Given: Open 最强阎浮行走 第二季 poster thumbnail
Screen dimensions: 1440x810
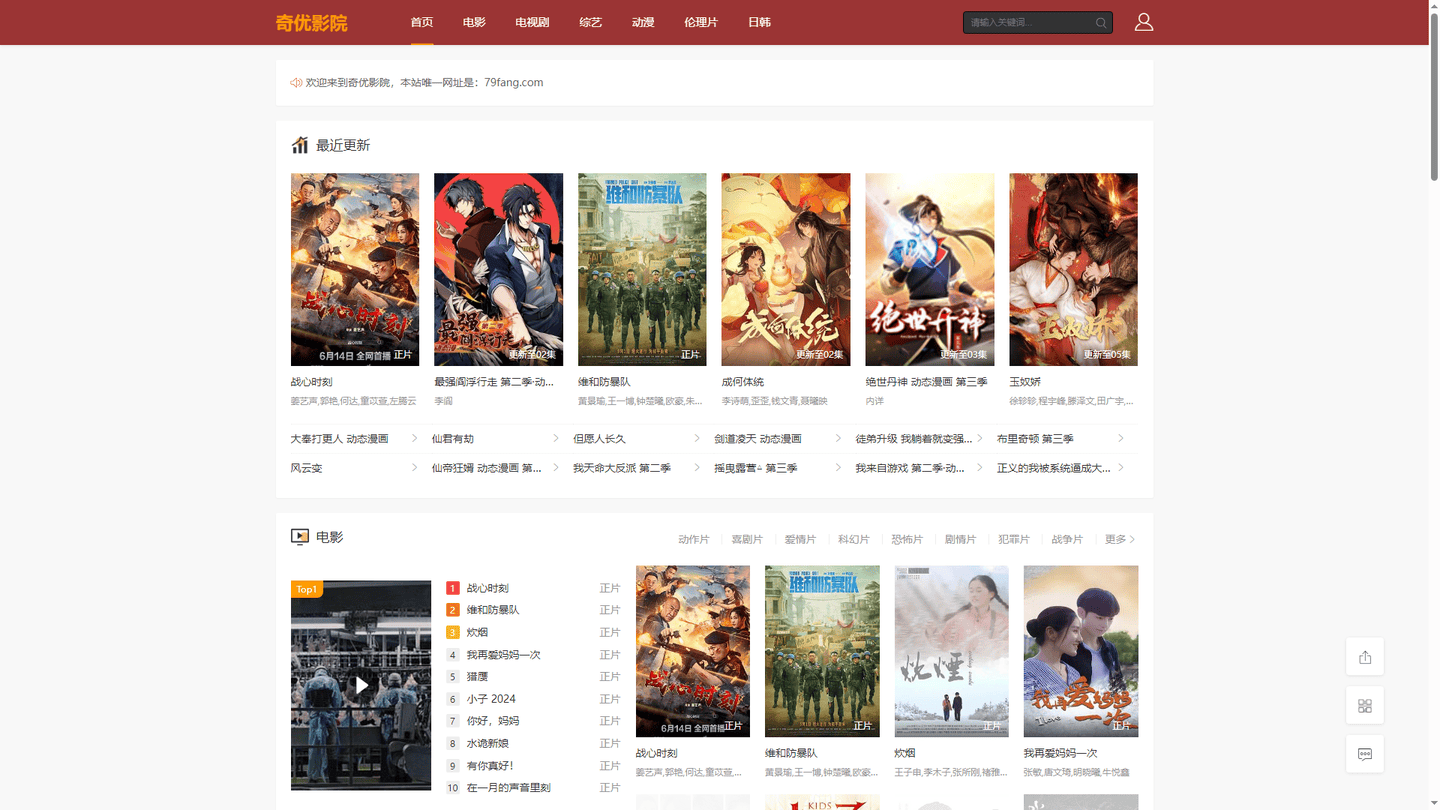Looking at the screenshot, I should point(498,269).
